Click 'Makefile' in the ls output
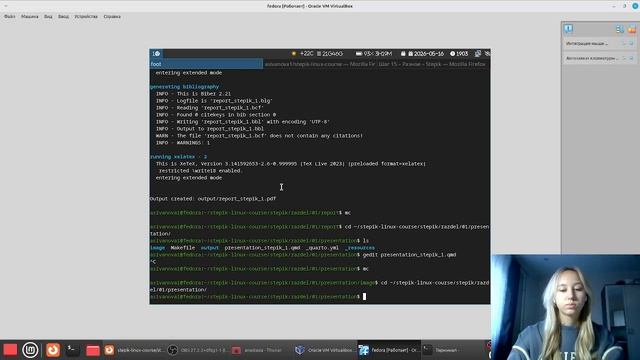 point(182,248)
